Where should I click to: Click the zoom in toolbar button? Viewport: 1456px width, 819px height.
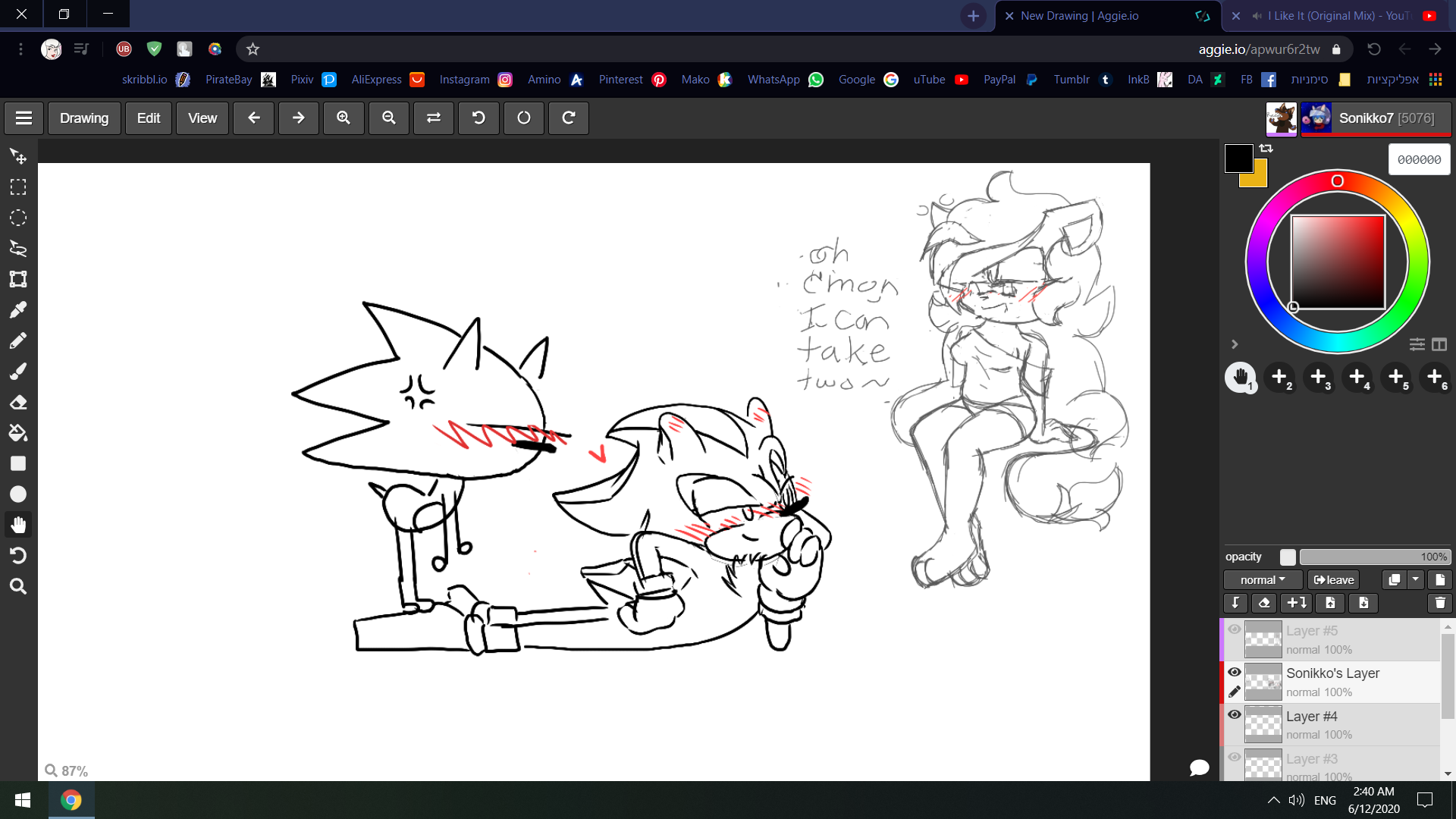point(344,118)
